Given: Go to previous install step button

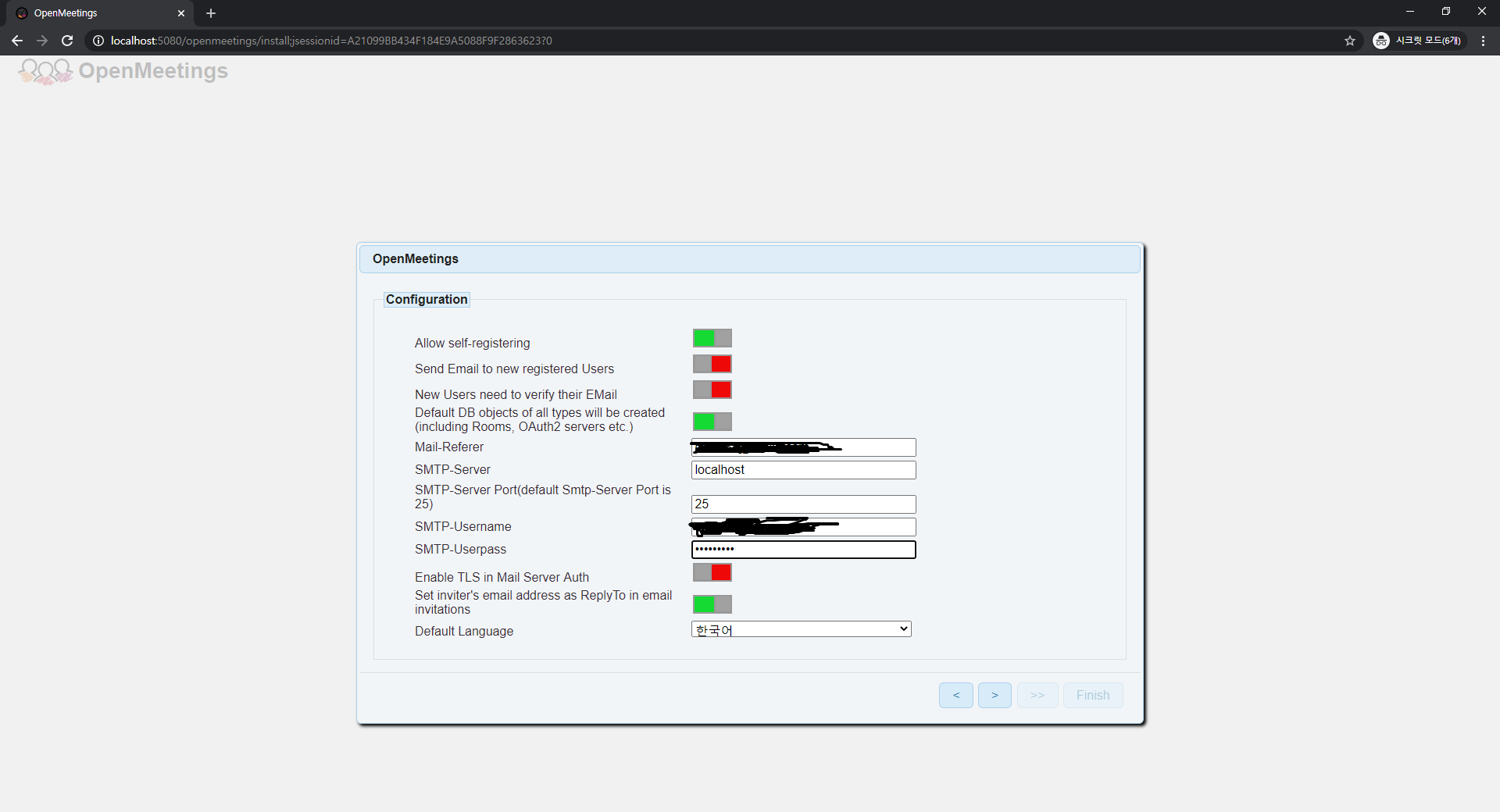Looking at the screenshot, I should tap(956, 695).
